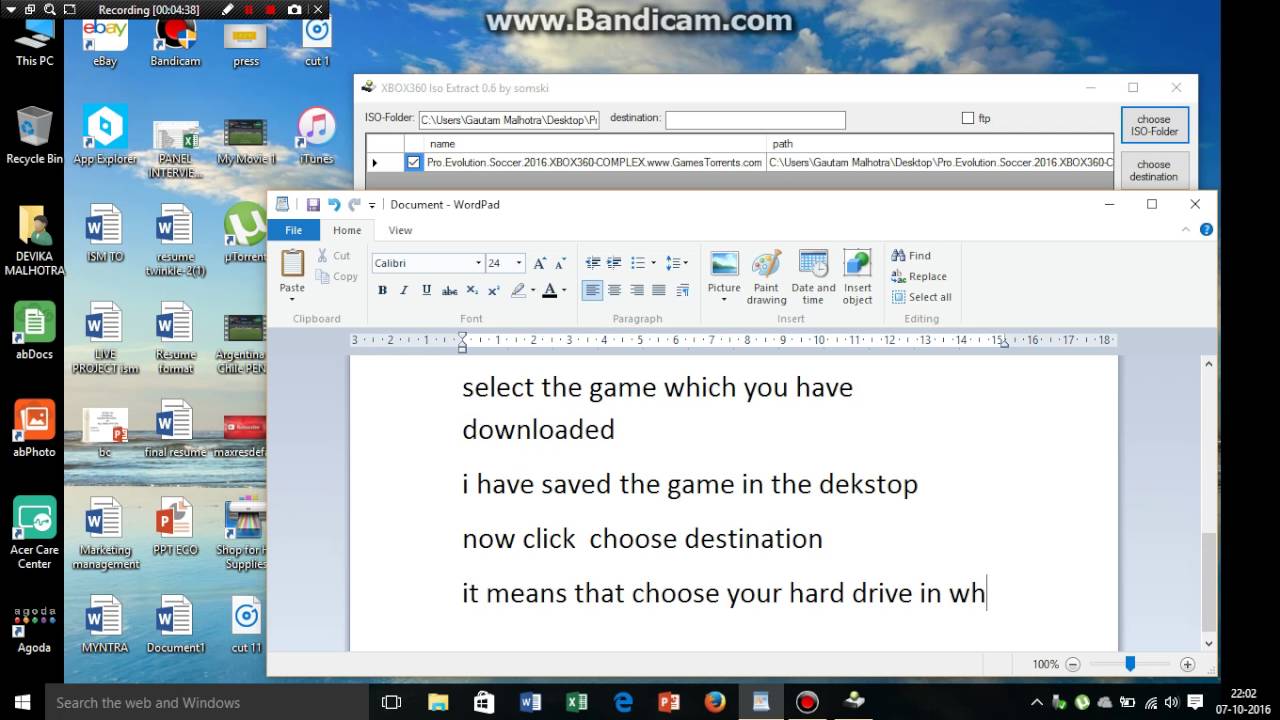Click the WordPad vertical scrollbar thumb

coord(1208,583)
